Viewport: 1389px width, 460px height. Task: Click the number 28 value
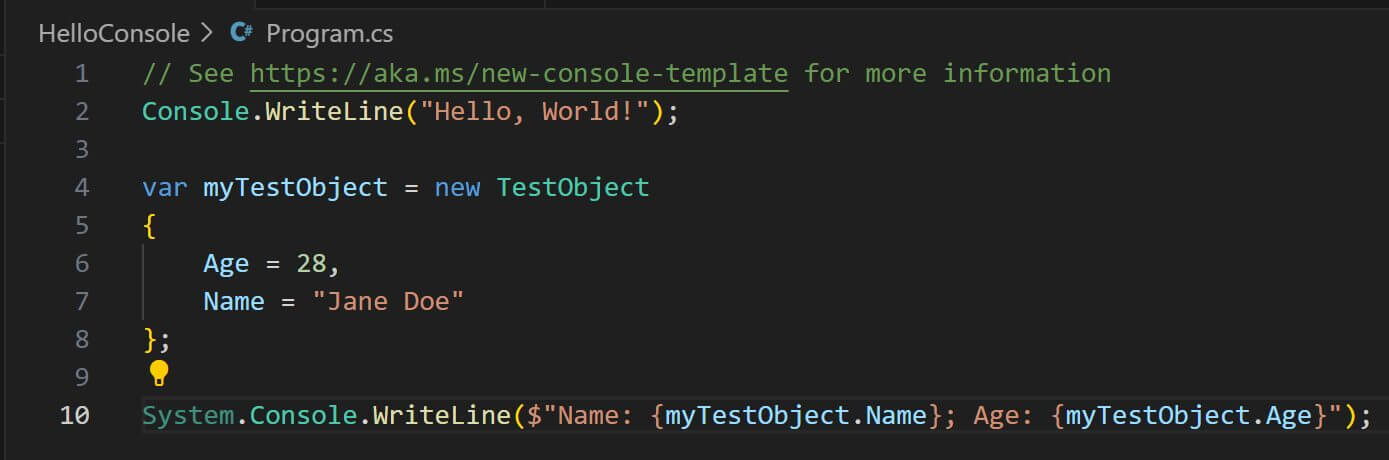311,263
